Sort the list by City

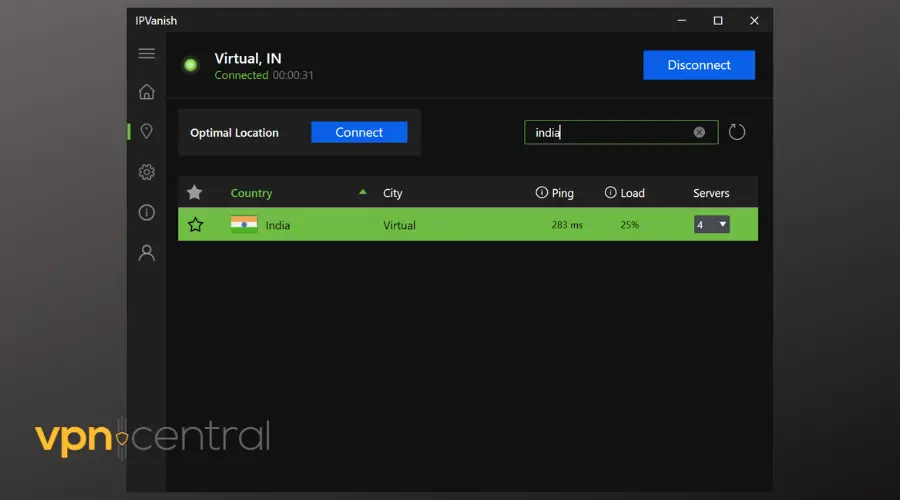pyautogui.click(x=393, y=193)
